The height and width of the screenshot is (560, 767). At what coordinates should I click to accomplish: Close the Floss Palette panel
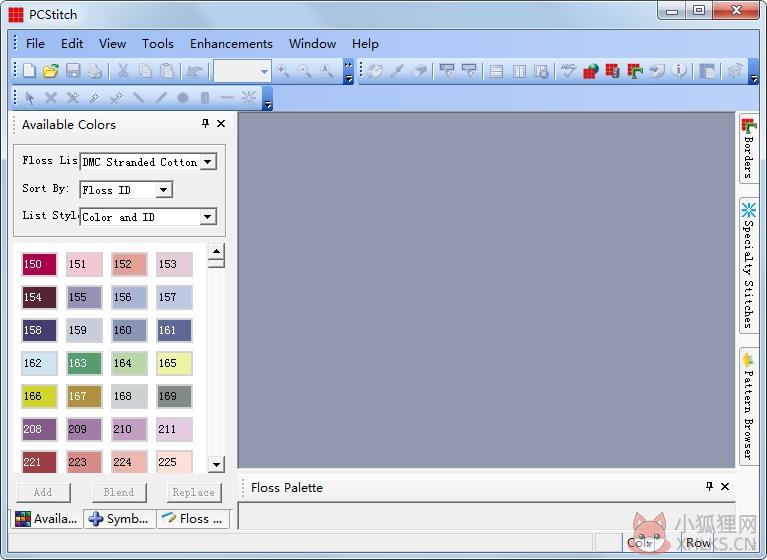coord(725,487)
